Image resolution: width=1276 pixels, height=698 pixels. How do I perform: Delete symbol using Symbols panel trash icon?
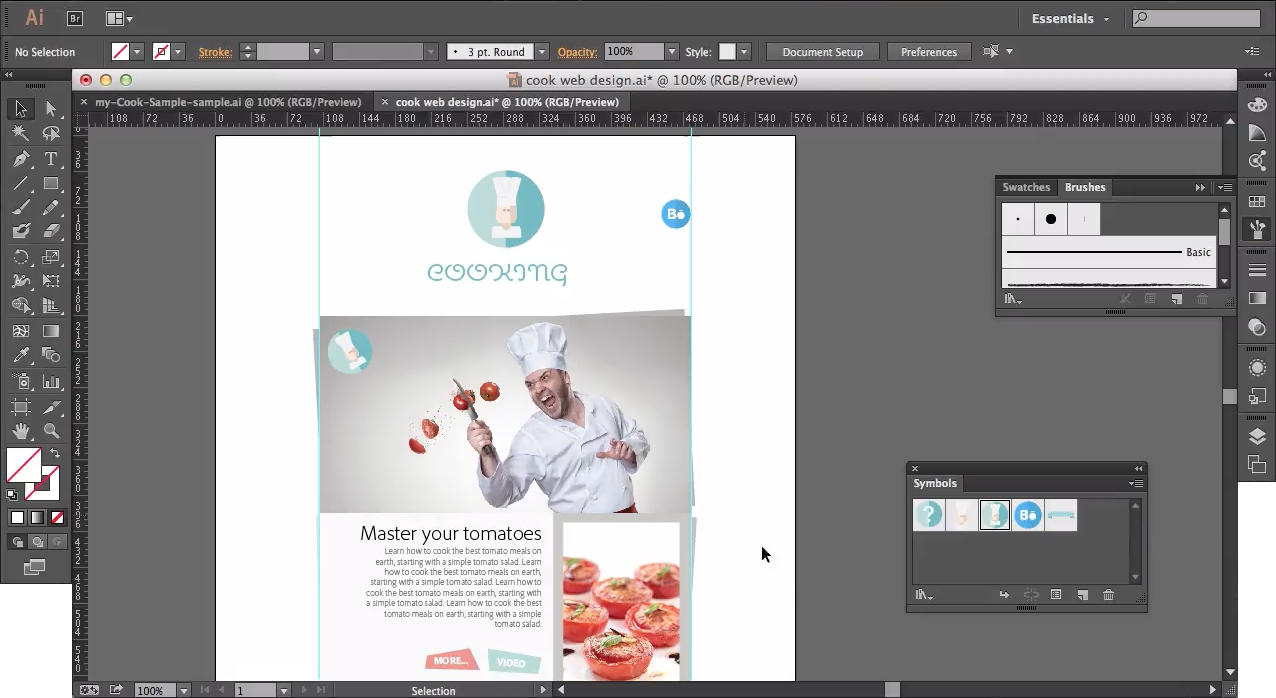[x=1108, y=595]
